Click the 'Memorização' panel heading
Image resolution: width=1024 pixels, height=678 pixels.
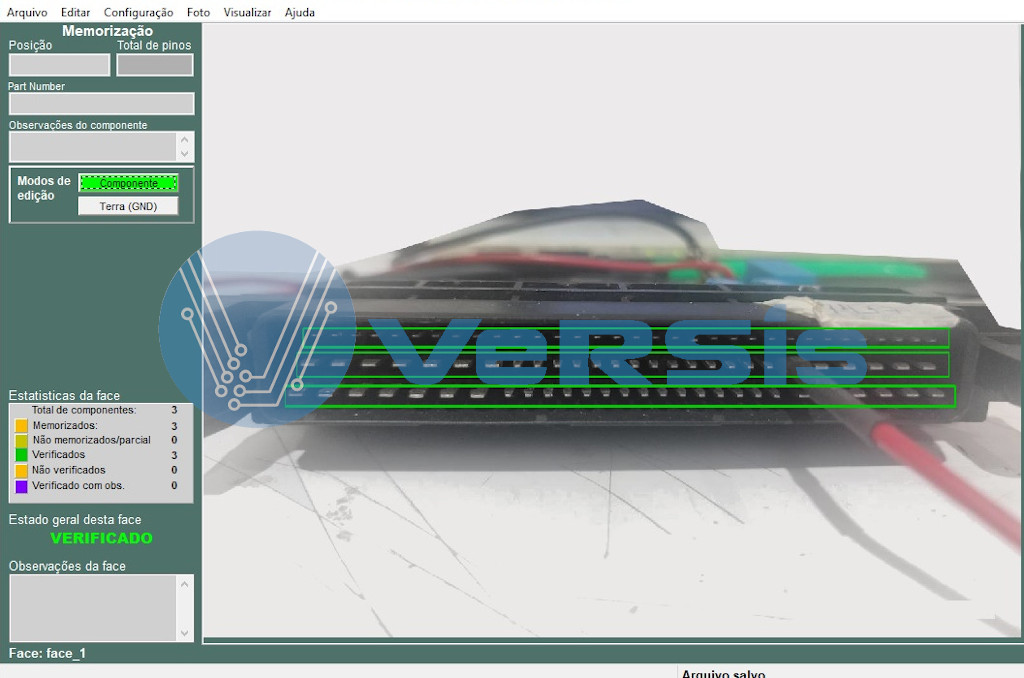[x=108, y=31]
